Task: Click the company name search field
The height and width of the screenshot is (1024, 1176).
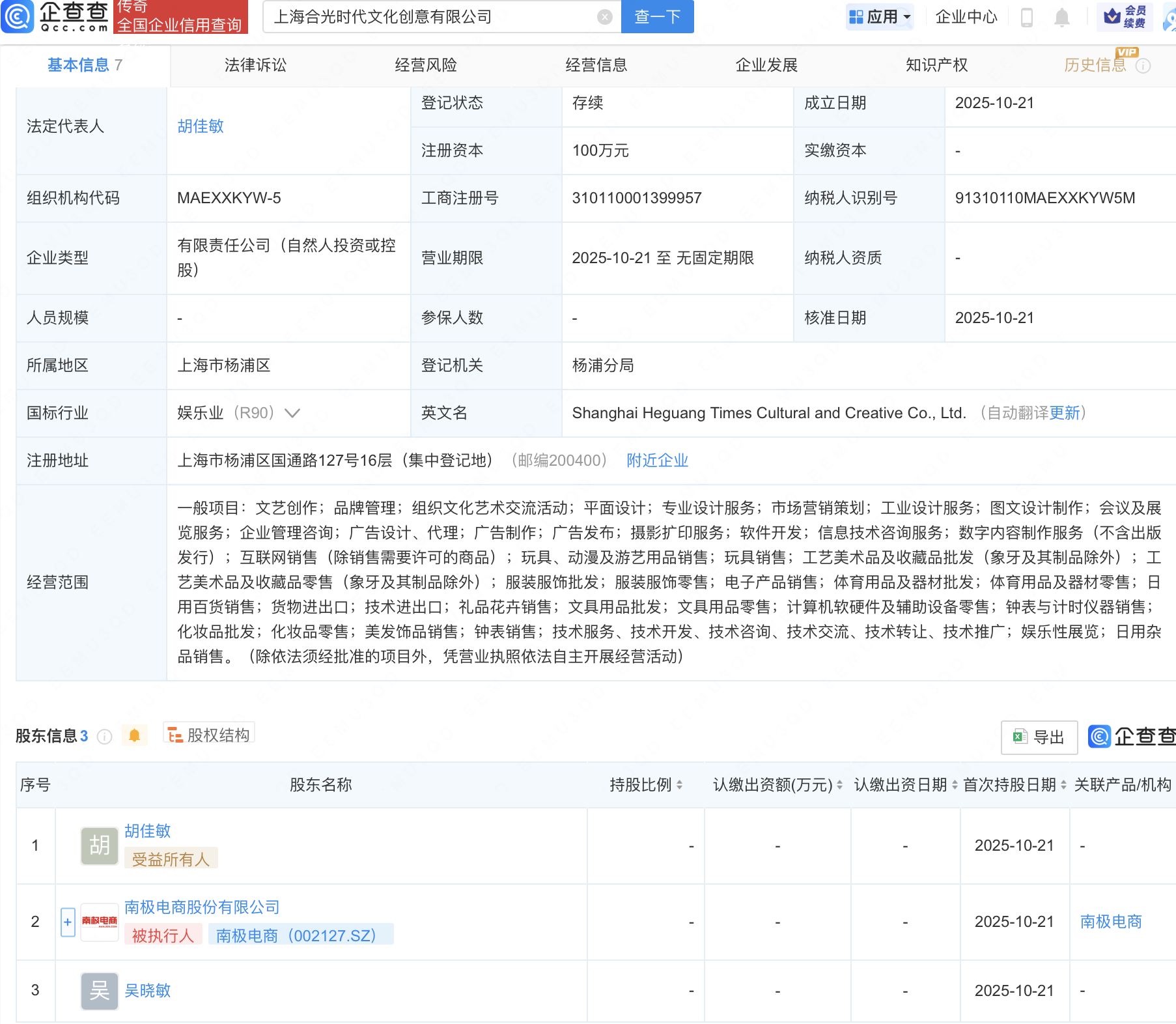Action: [430, 17]
